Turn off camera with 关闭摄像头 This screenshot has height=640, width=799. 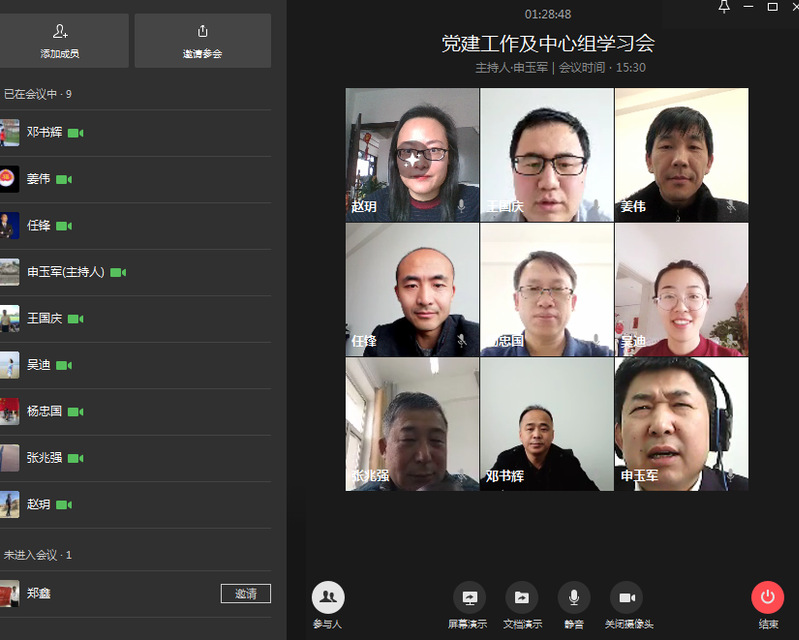click(626, 598)
